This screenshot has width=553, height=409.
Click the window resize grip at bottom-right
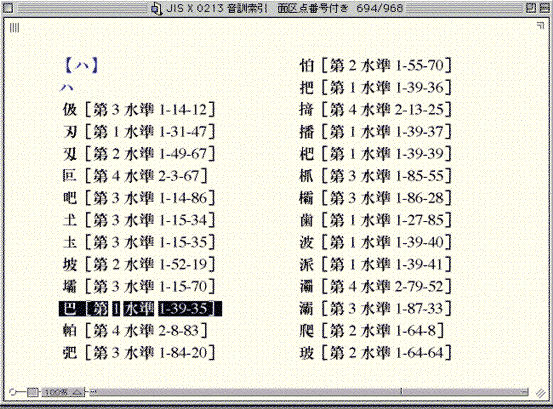coord(541,392)
